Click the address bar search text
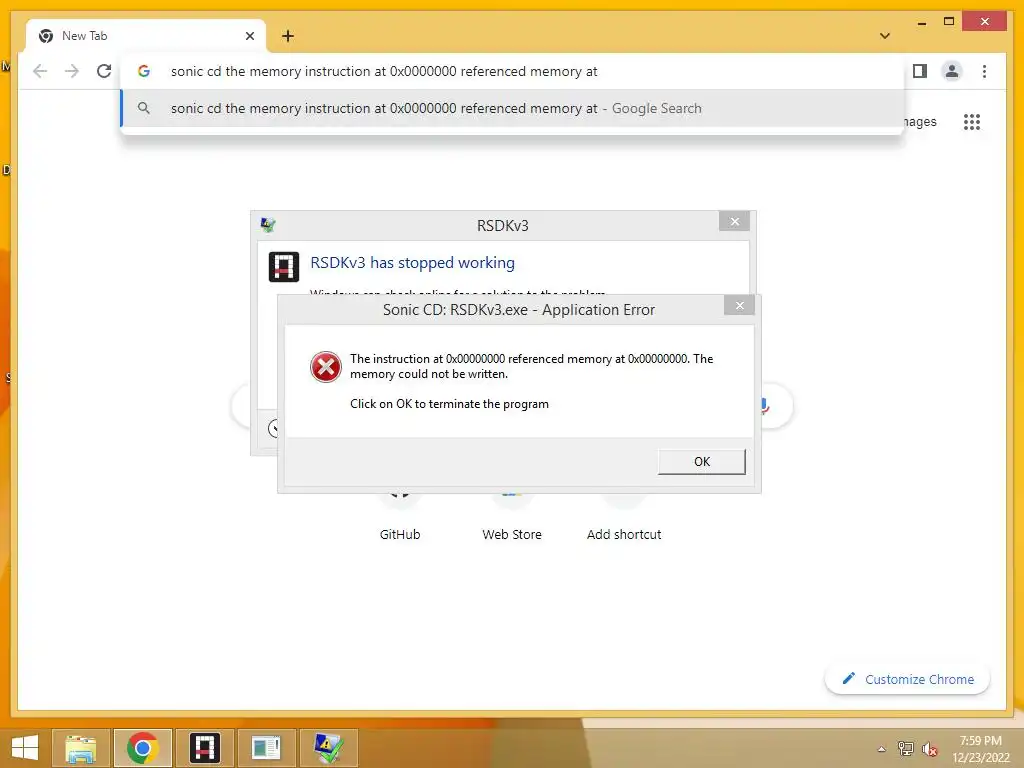This screenshot has height=768, width=1024. coord(384,71)
